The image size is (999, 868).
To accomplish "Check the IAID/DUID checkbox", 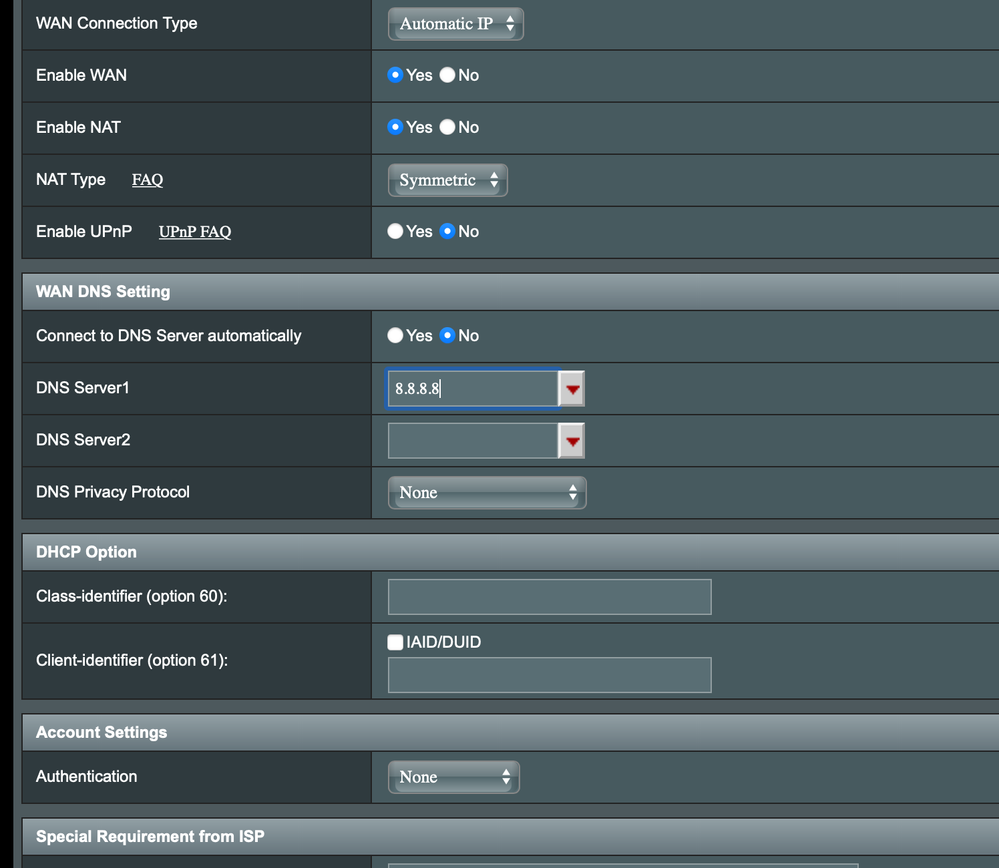I will [395, 642].
